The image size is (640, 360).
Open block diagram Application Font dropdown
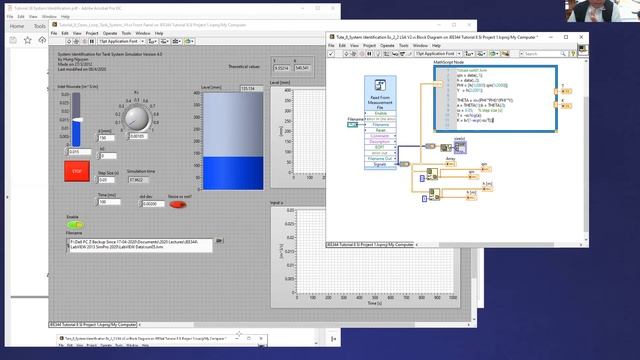[x=438, y=53]
